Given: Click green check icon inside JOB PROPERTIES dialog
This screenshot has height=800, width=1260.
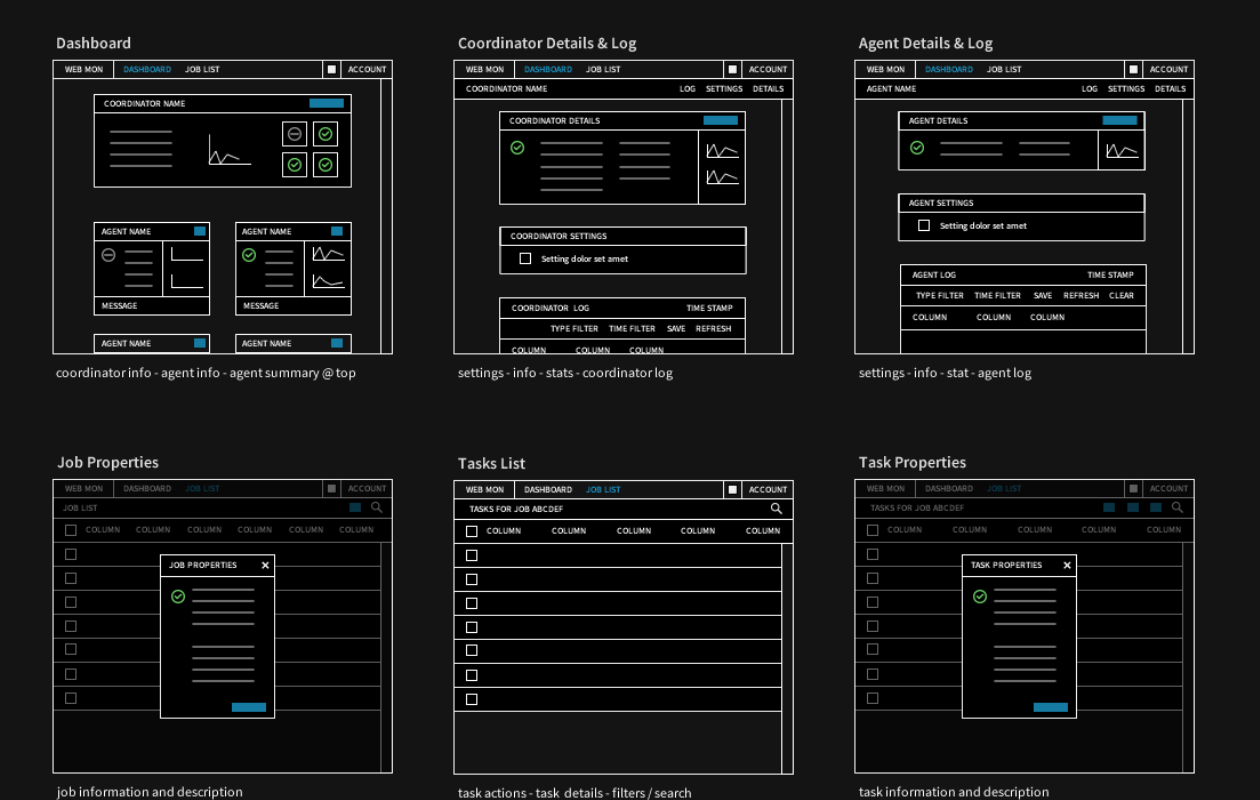Looking at the screenshot, I should 178,596.
